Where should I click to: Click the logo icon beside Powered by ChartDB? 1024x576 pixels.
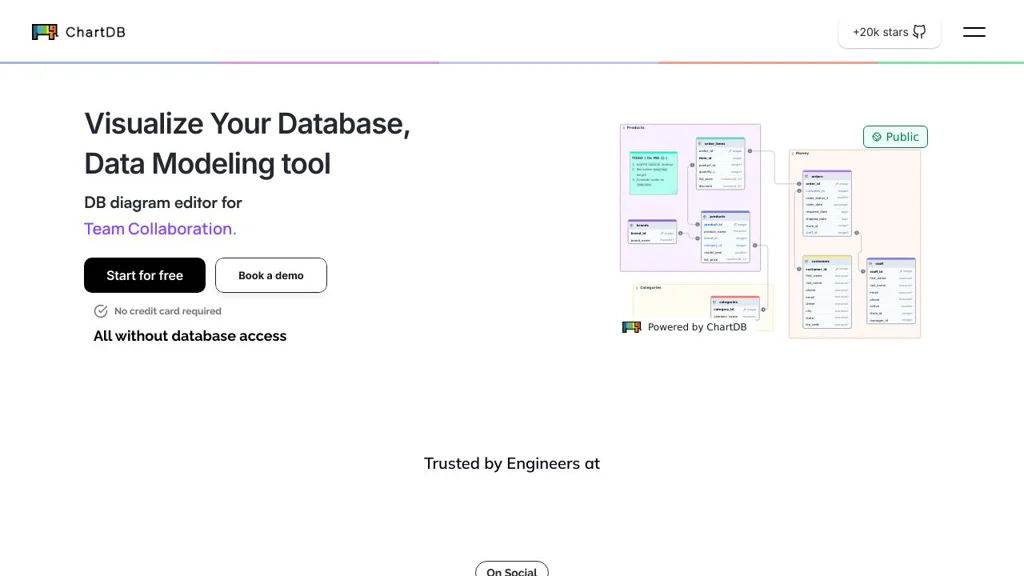[631, 327]
